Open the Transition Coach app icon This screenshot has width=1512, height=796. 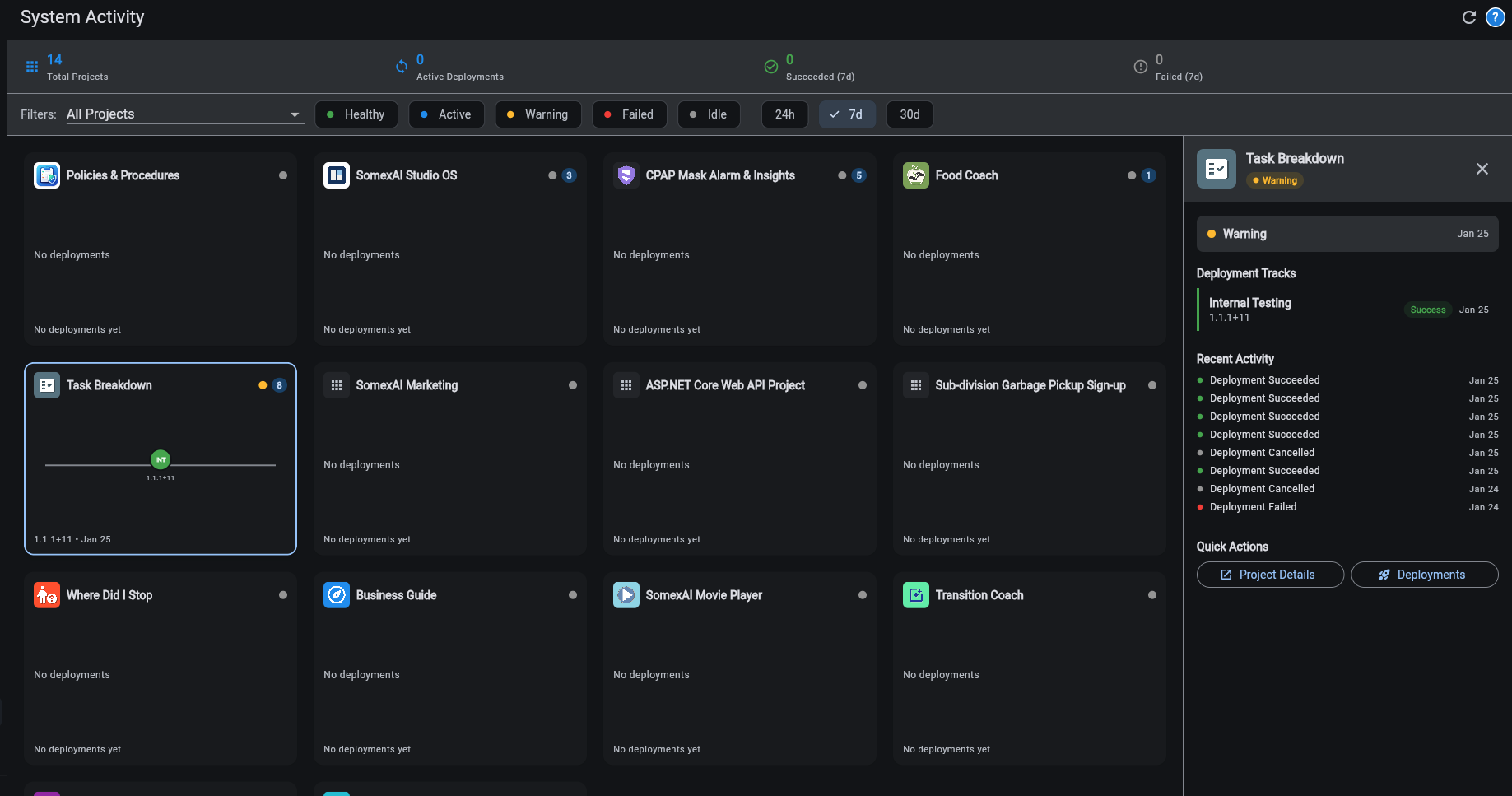click(915, 594)
